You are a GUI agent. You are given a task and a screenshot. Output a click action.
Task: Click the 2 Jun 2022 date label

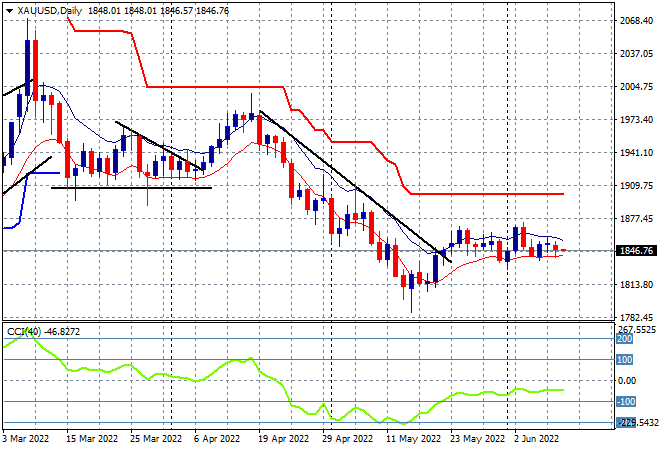click(537, 439)
